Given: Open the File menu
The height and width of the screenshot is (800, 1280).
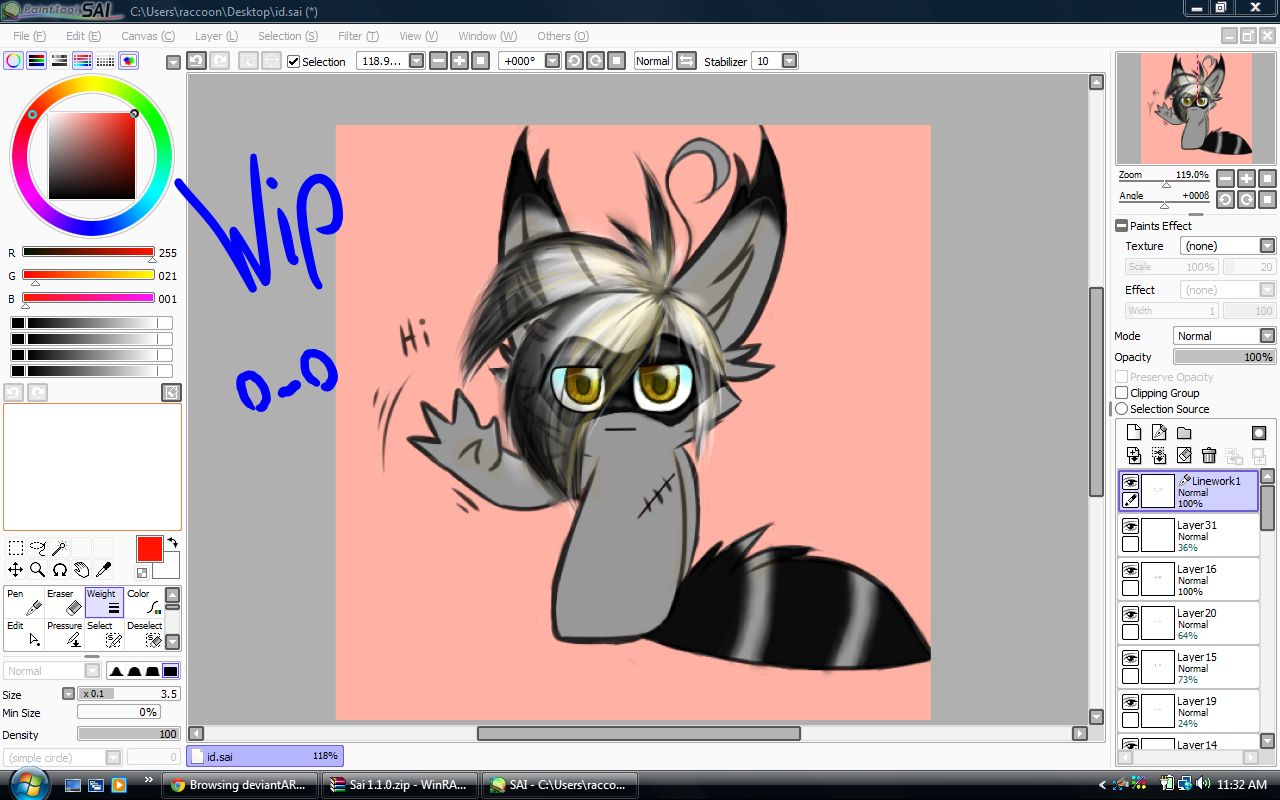Looking at the screenshot, I should coord(29,36).
